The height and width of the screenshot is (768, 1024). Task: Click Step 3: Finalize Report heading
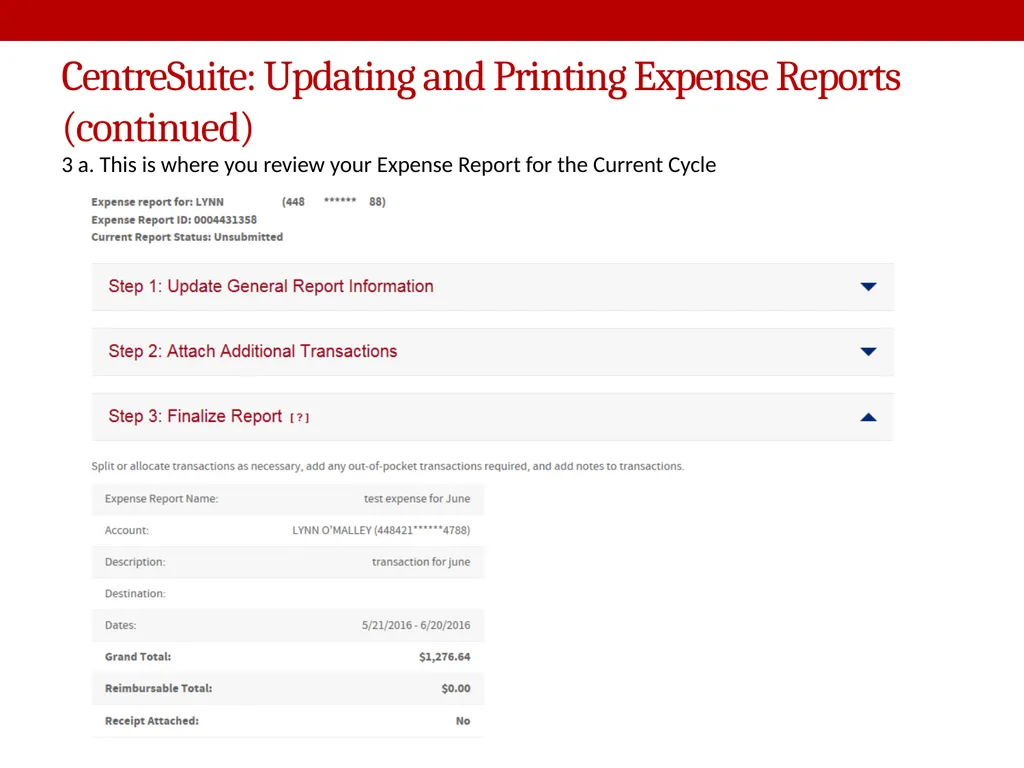point(195,417)
